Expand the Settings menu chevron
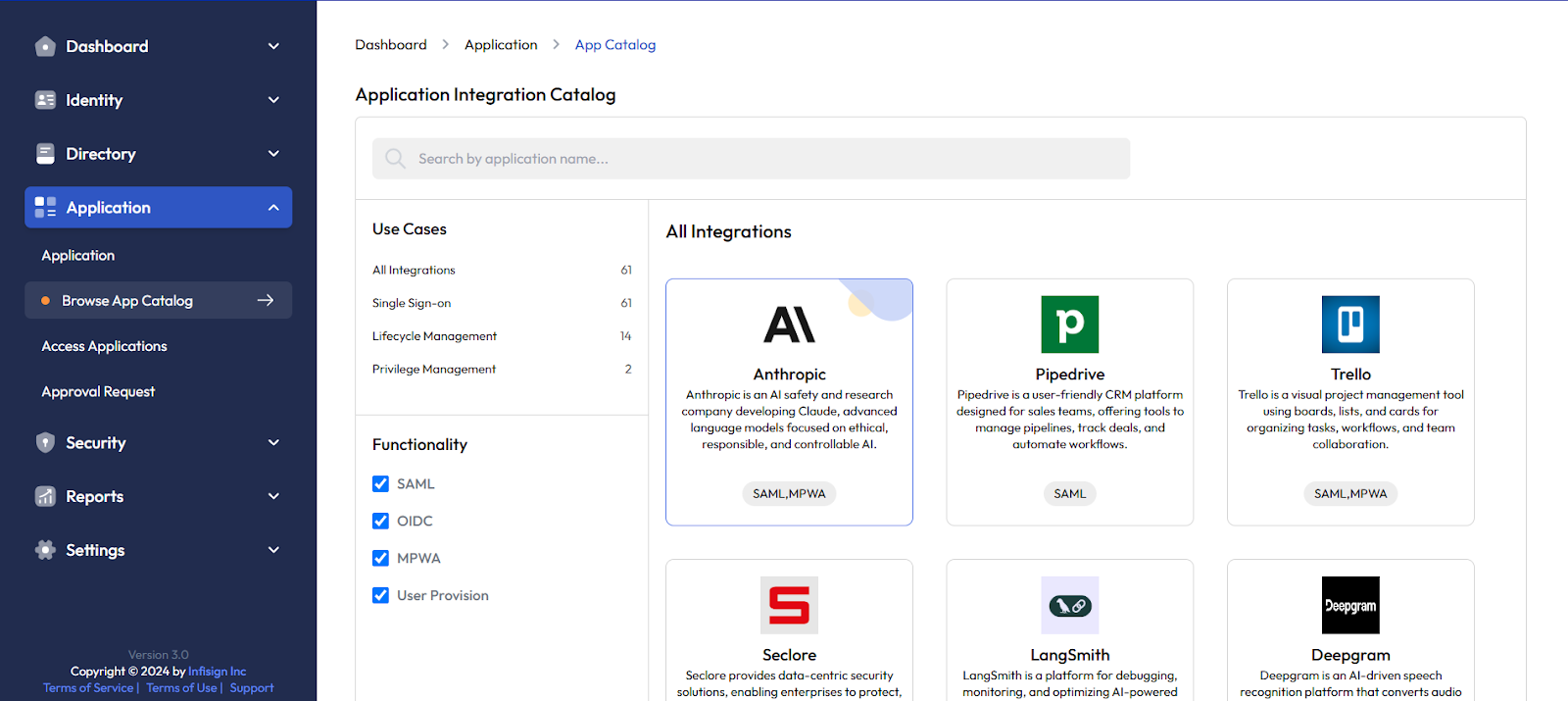Image resolution: width=1568 pixels, height=701 pixels. coord(273,550)
